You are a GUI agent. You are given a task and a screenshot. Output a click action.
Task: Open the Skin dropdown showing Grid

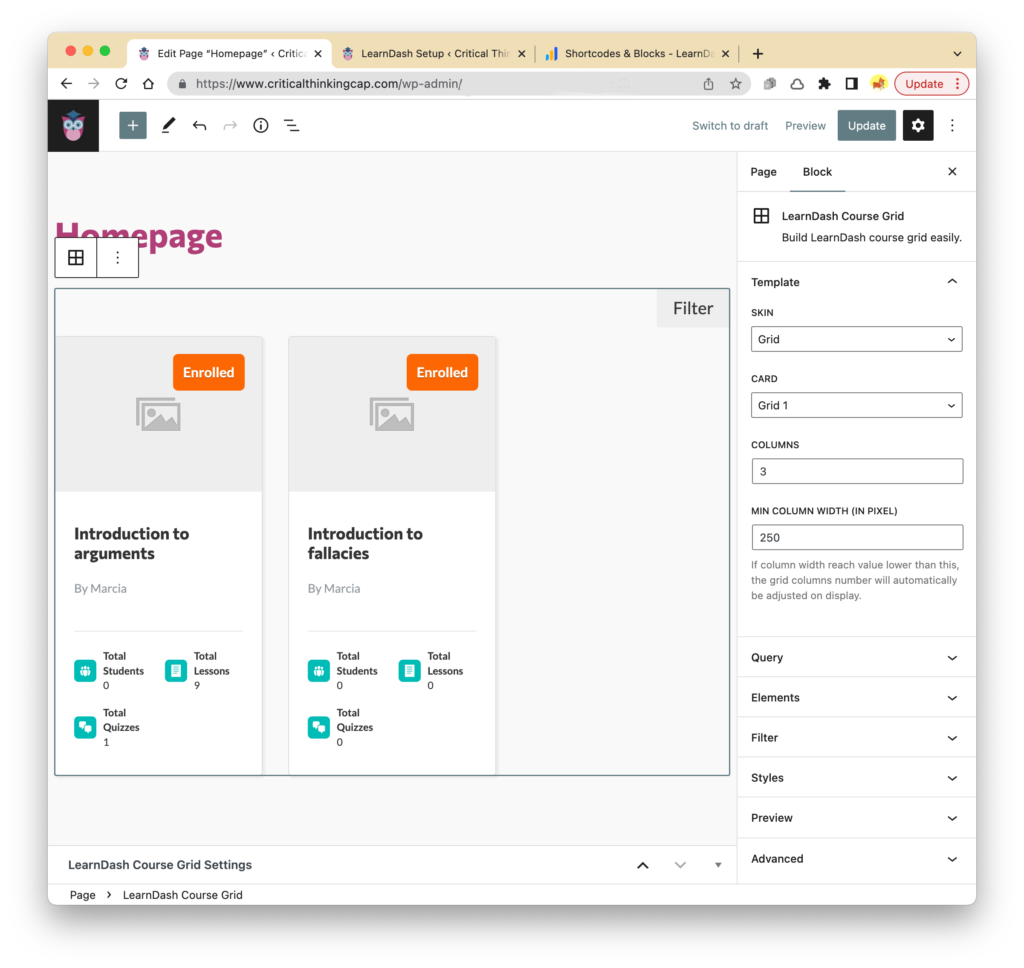pyautogui.click(x=856, y=339)
